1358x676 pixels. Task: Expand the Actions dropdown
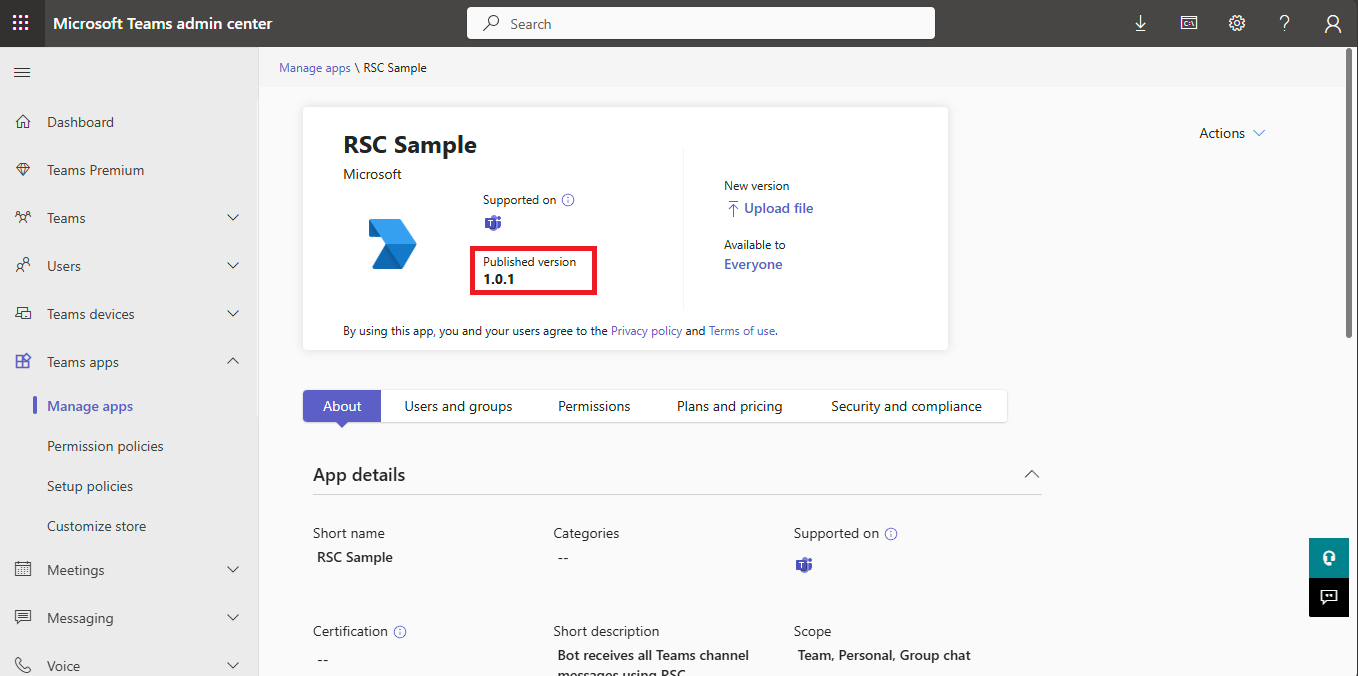[x=1231, y=132]
